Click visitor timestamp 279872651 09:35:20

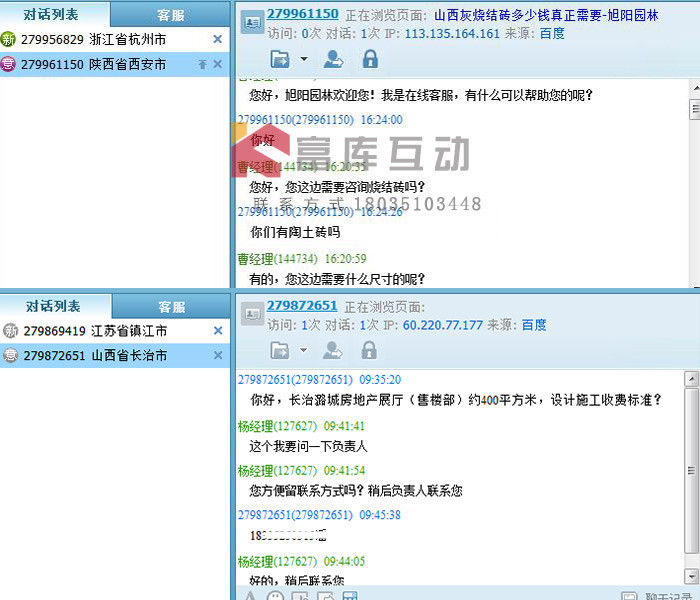point(320,379)
